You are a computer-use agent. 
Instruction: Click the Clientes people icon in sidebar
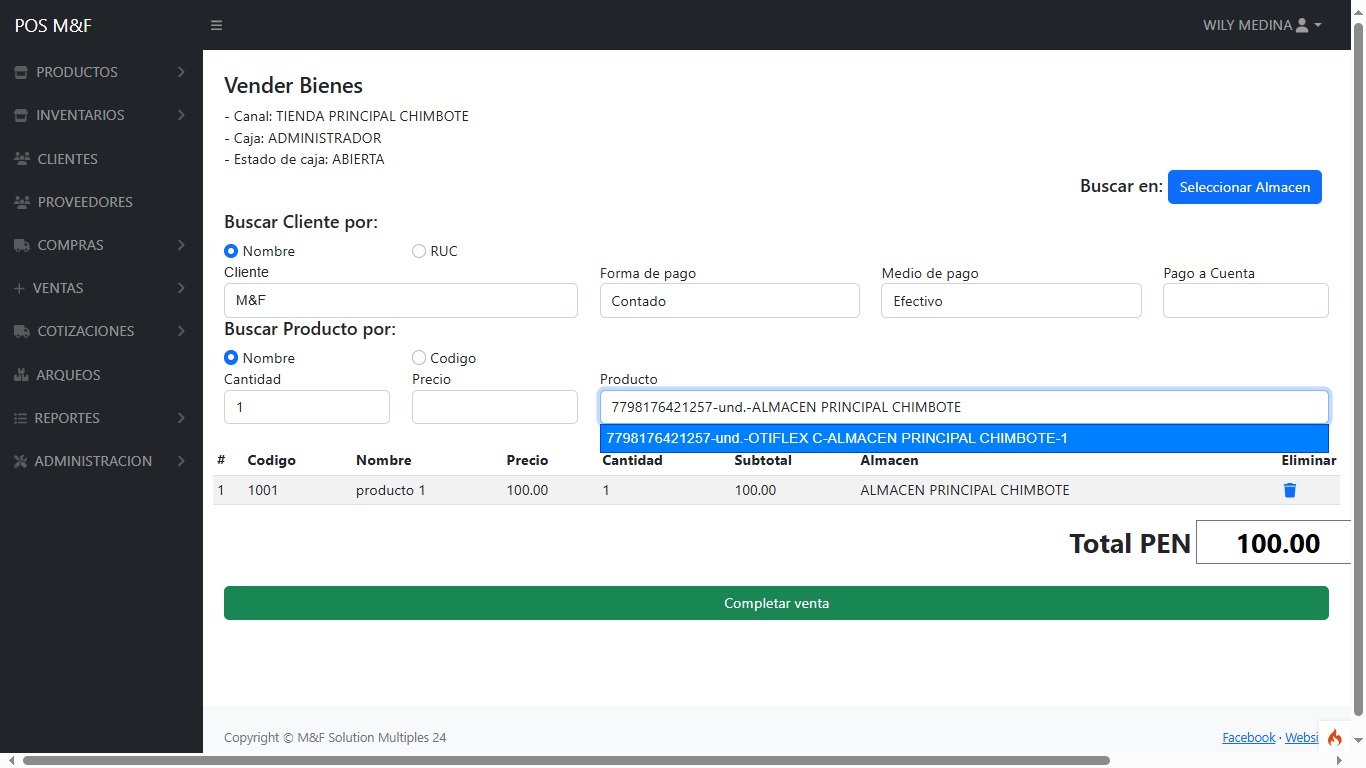[21, 159]
